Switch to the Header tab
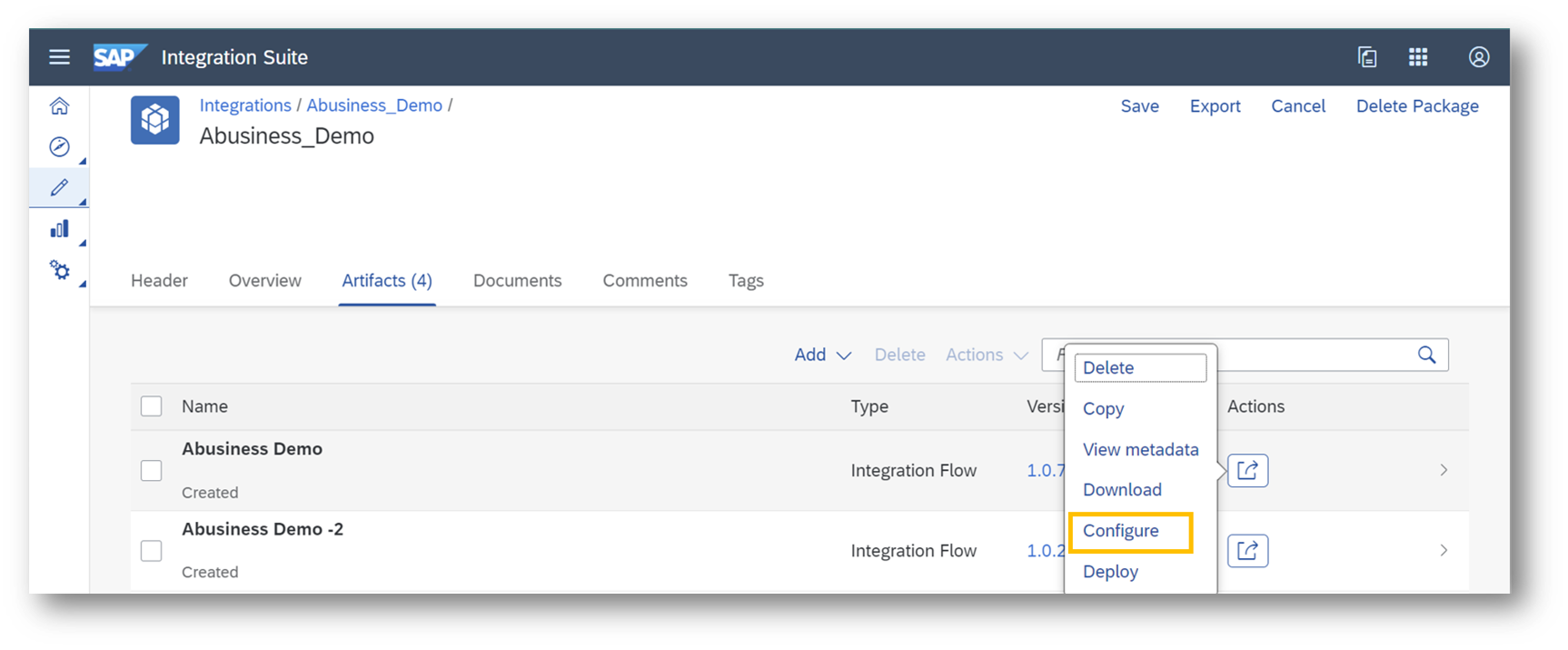 (x=159, y=281)
